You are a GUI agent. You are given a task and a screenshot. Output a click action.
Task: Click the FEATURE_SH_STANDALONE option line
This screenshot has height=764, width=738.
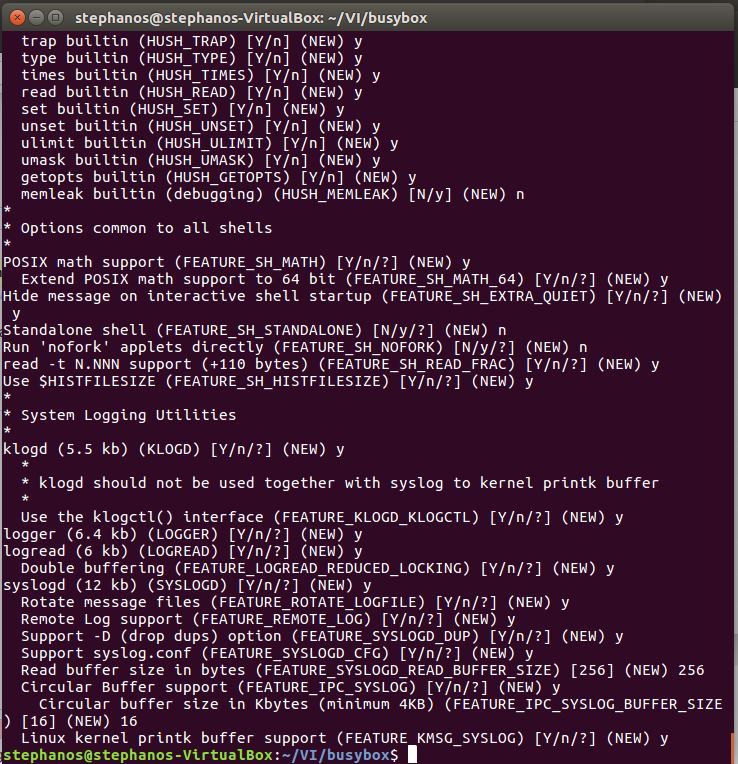254,330
